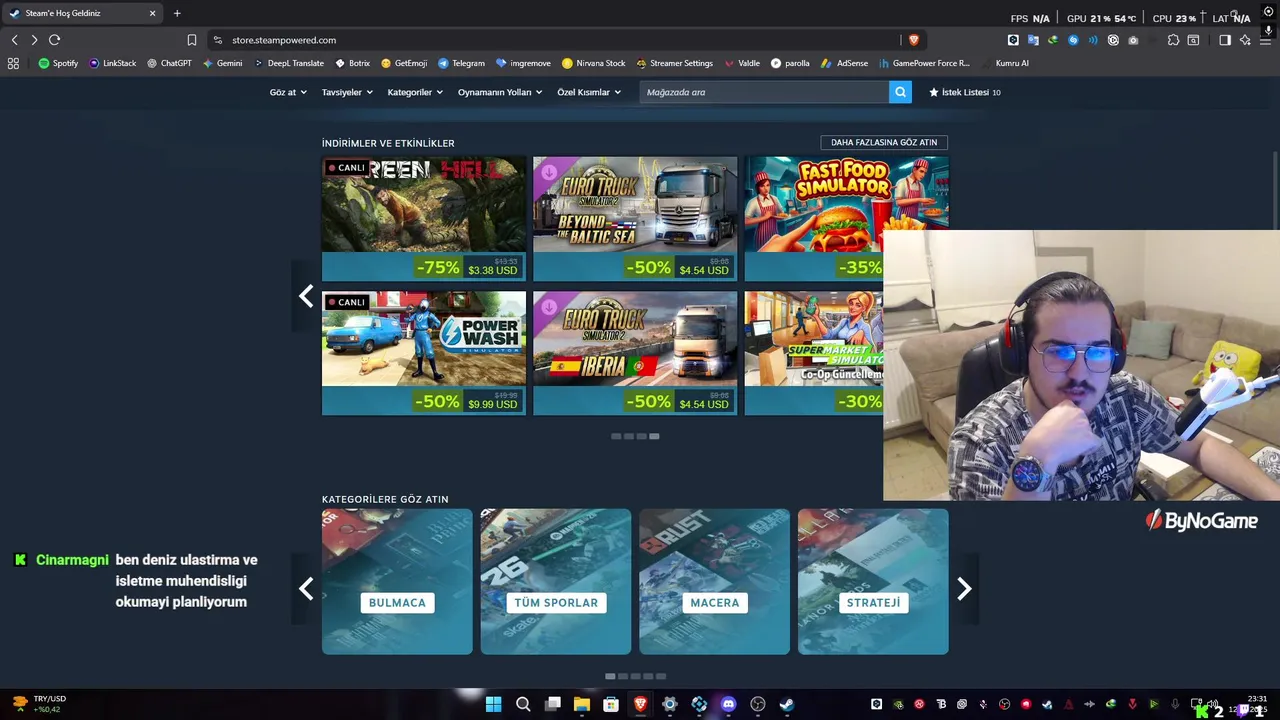Open the Gemini bookmark
Image resolution: width=1280 pixels, height=720 pixels.
tap(222, 63)
